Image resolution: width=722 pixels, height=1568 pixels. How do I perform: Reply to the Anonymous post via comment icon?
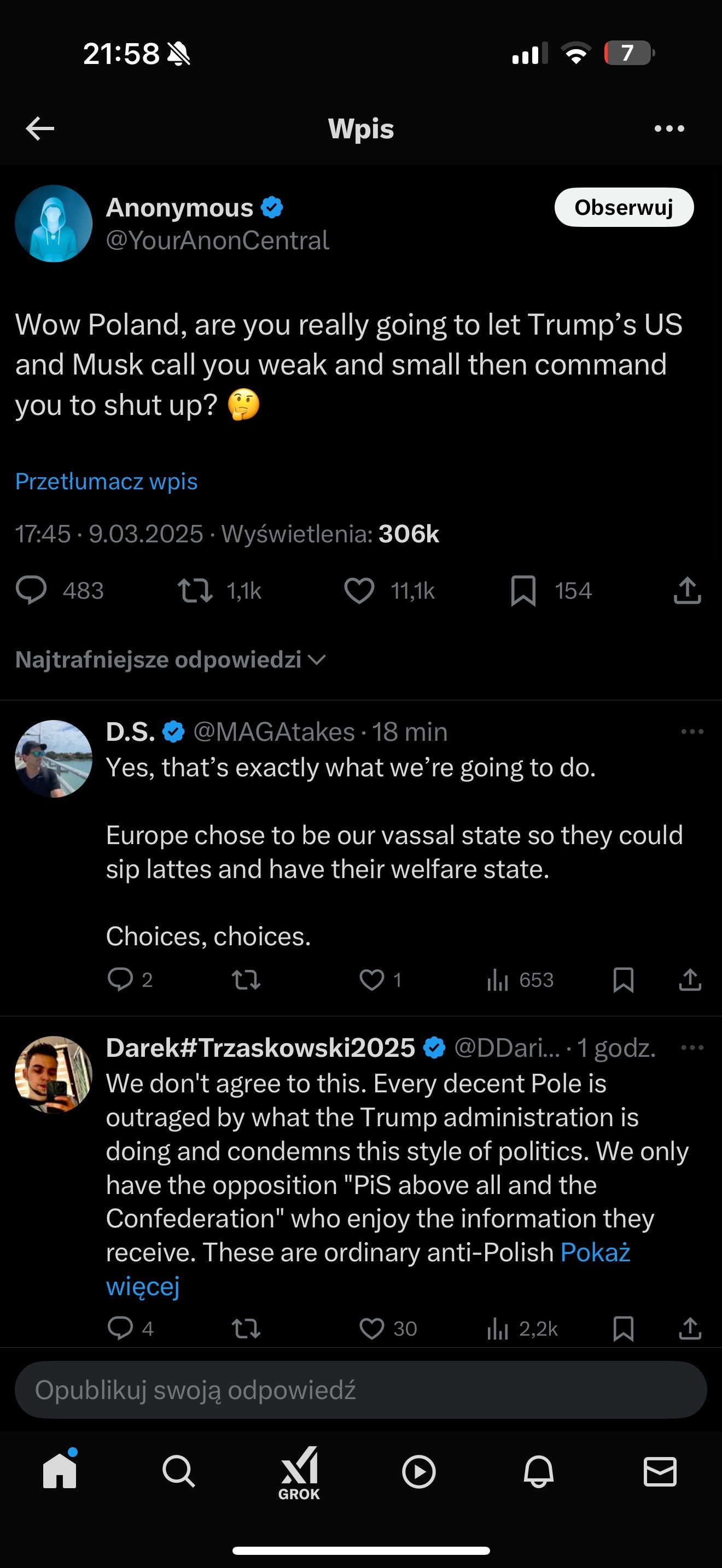(31, 590)
